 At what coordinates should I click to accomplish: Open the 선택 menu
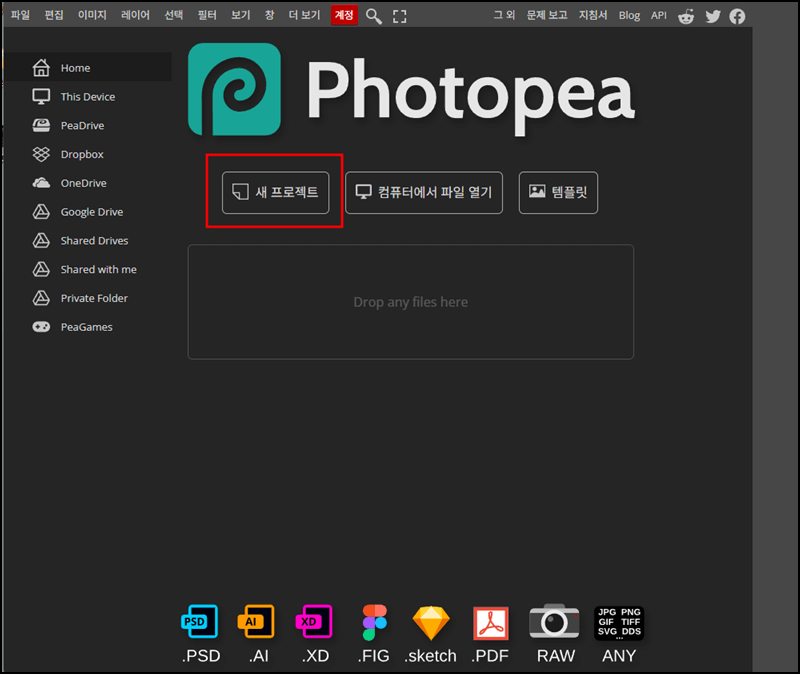tap(173, 15)
